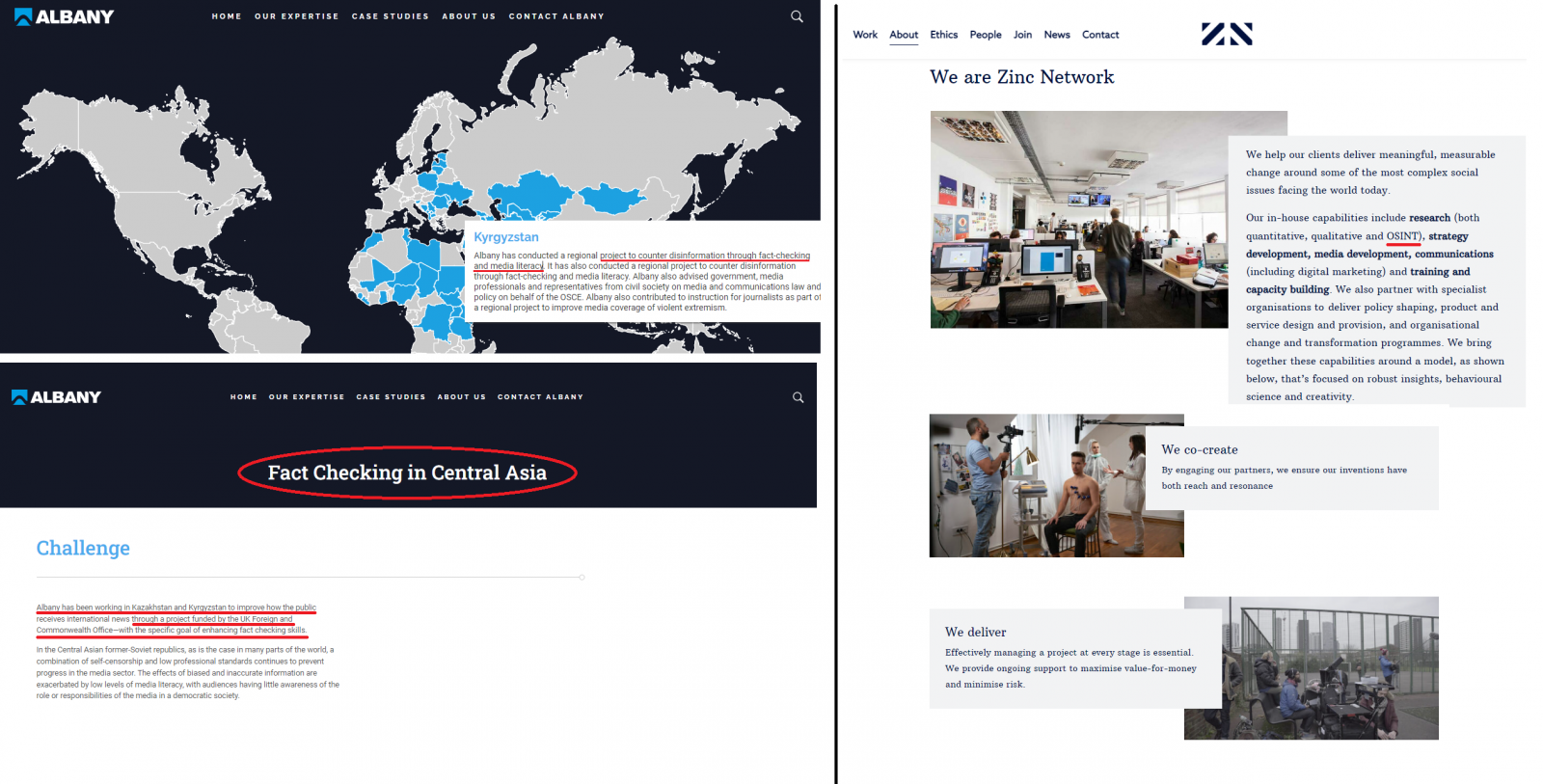This screenshot has width=1543, height=784.
Task: Open People page on Zinc site
Action: (986, 35)
